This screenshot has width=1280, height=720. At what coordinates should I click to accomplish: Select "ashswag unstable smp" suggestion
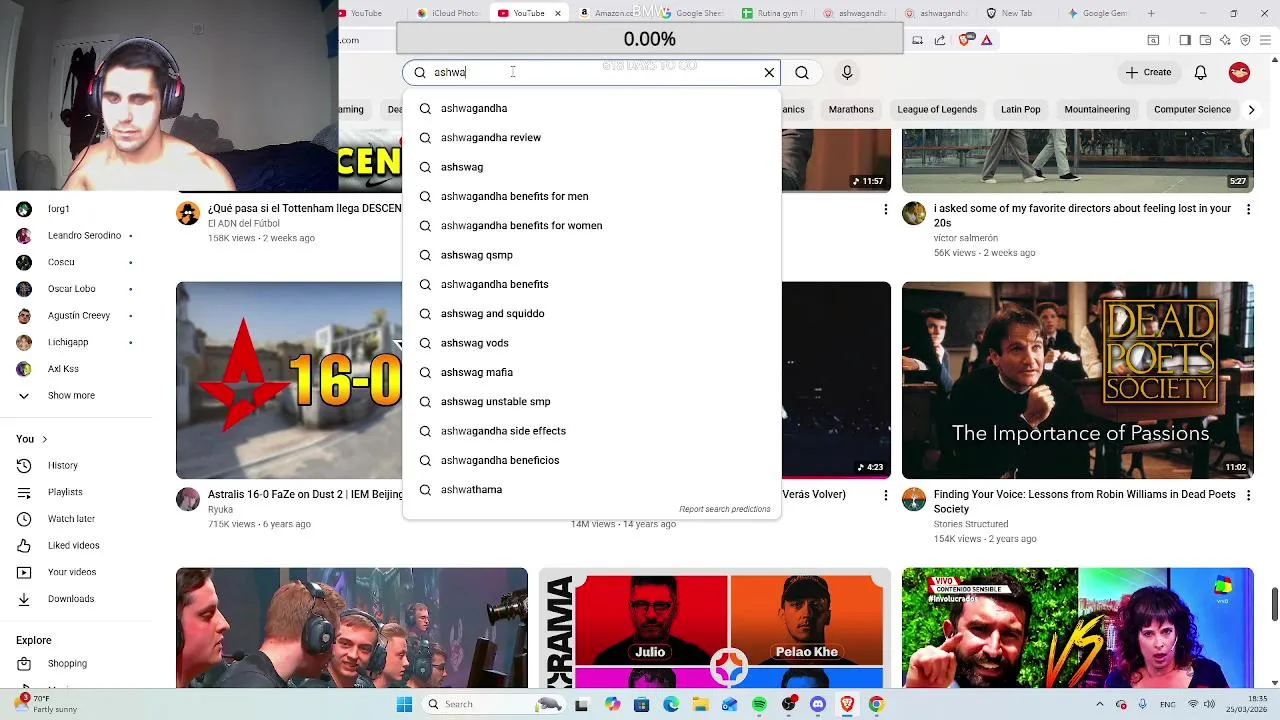click(591, 401)
